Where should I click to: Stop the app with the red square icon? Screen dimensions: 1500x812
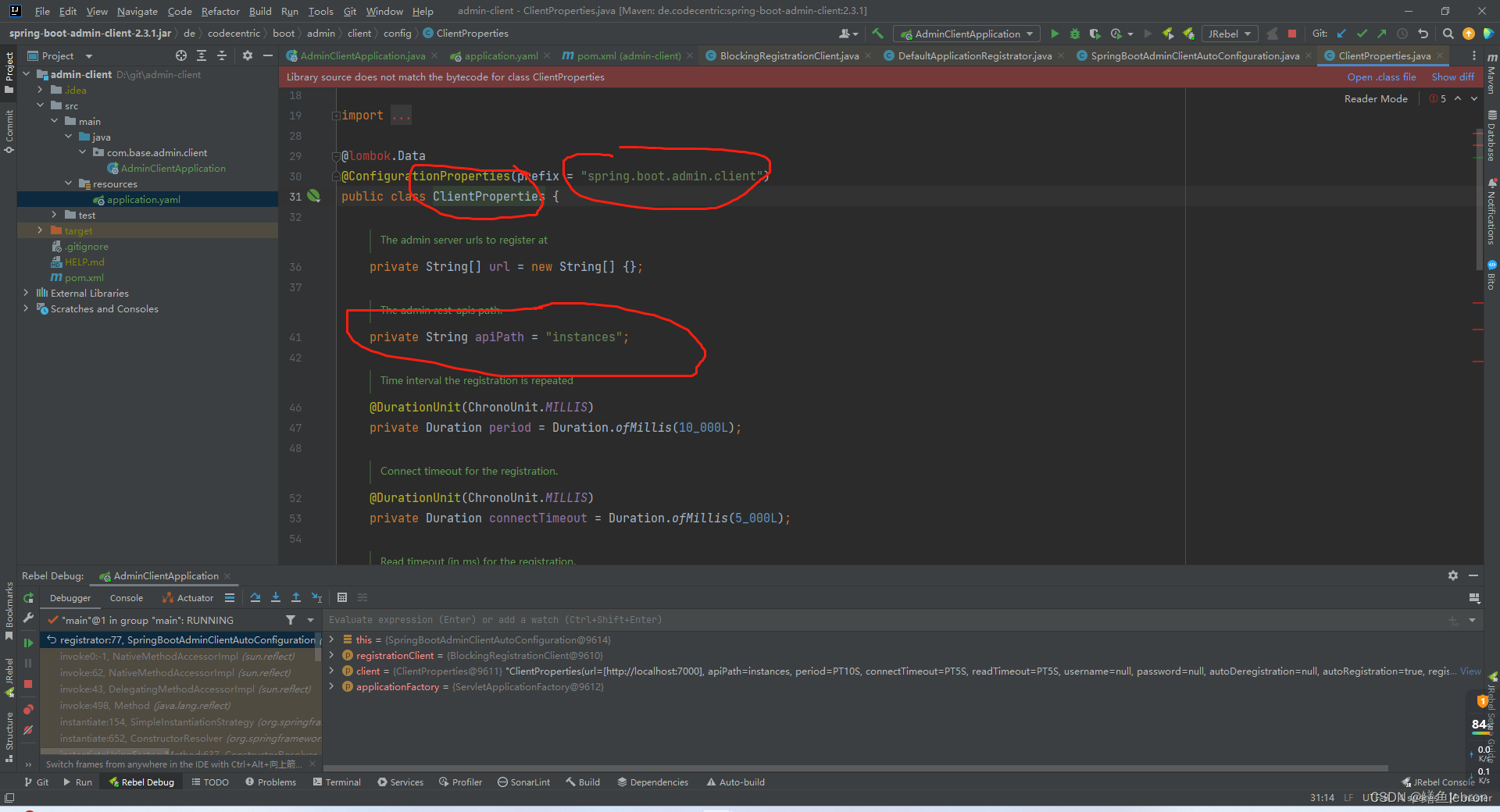(1293, 34)
